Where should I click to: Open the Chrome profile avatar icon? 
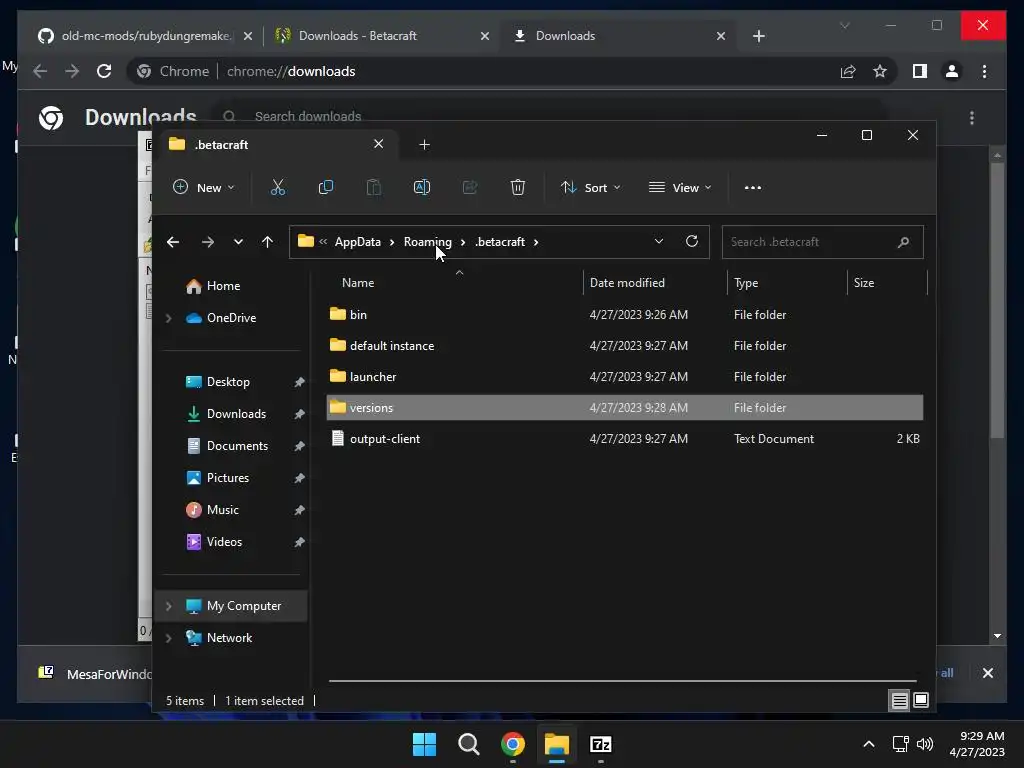[952, 71]
